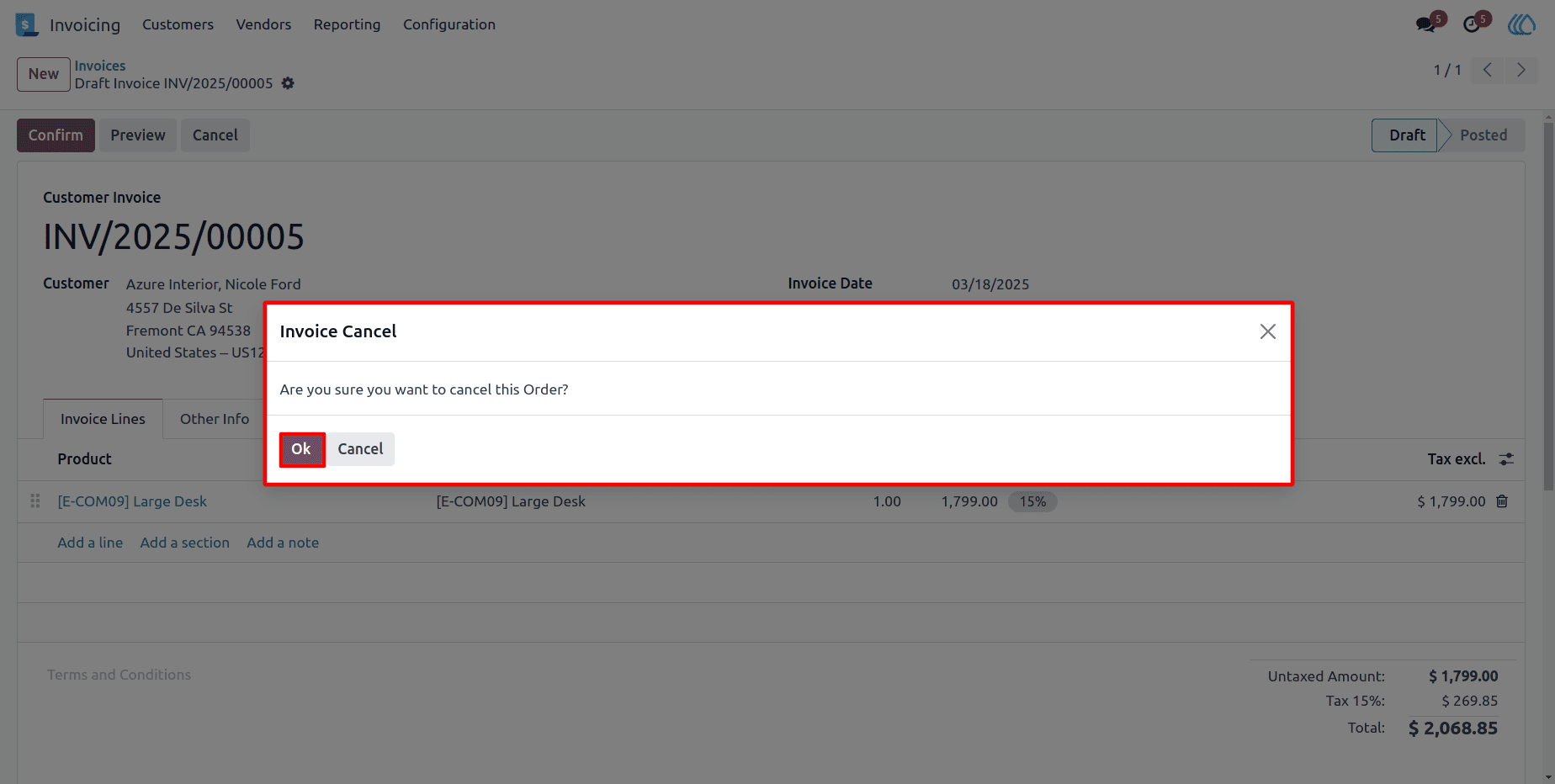Click the Preview button
This screenshot has width=1555, height=784.
138,135
